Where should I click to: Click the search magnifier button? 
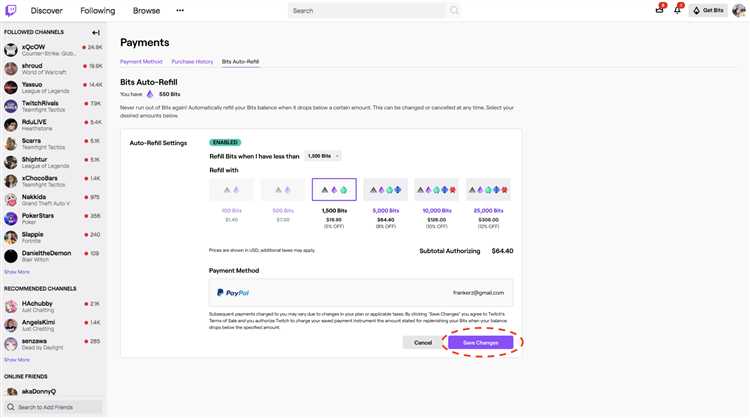coord(454,11)
